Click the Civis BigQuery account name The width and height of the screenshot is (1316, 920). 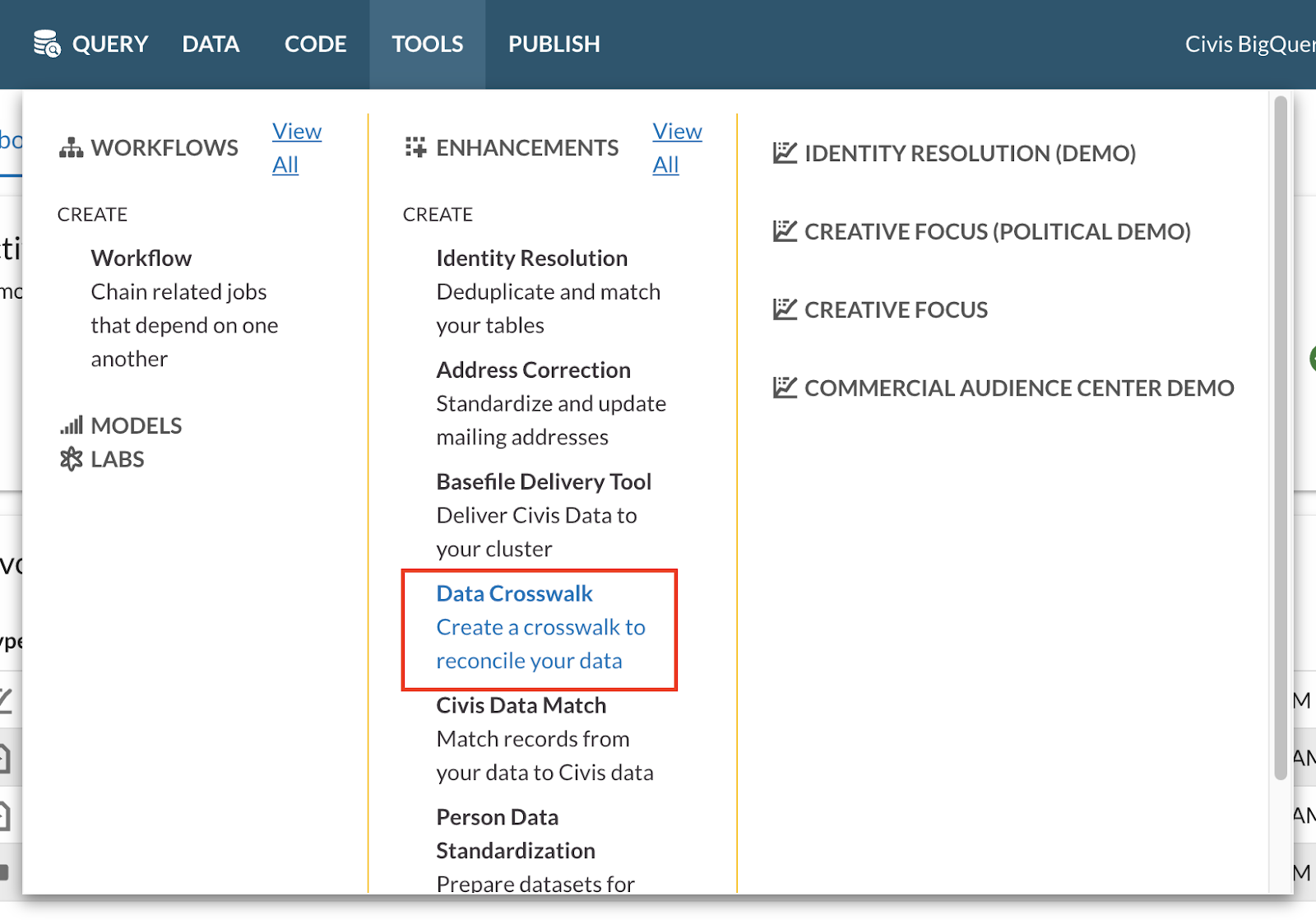(1250, 44)
